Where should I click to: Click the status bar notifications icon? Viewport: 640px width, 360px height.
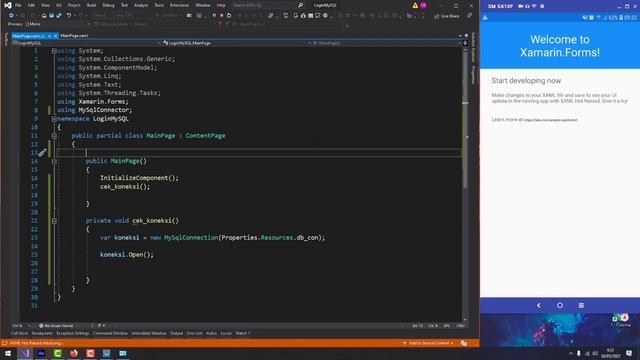(x=464, y=343)
